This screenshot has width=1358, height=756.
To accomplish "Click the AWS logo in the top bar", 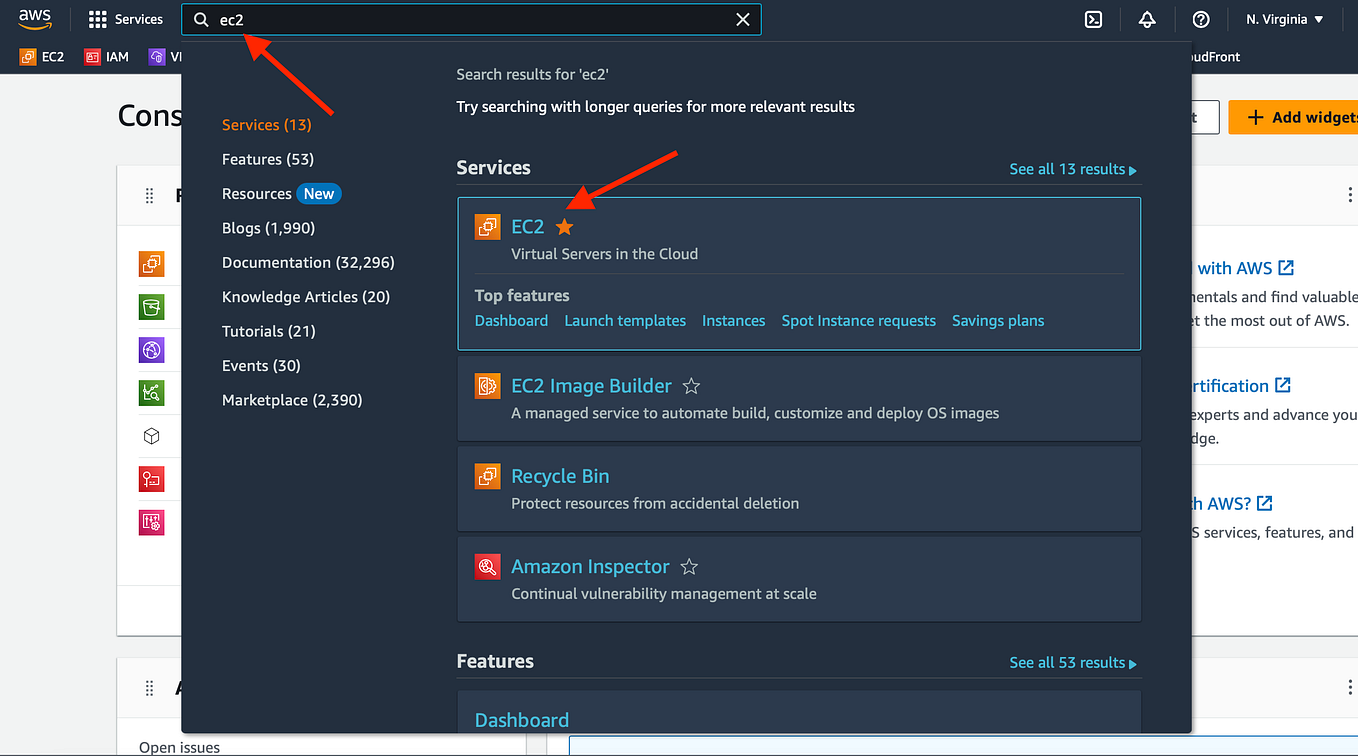I will 35,17.
